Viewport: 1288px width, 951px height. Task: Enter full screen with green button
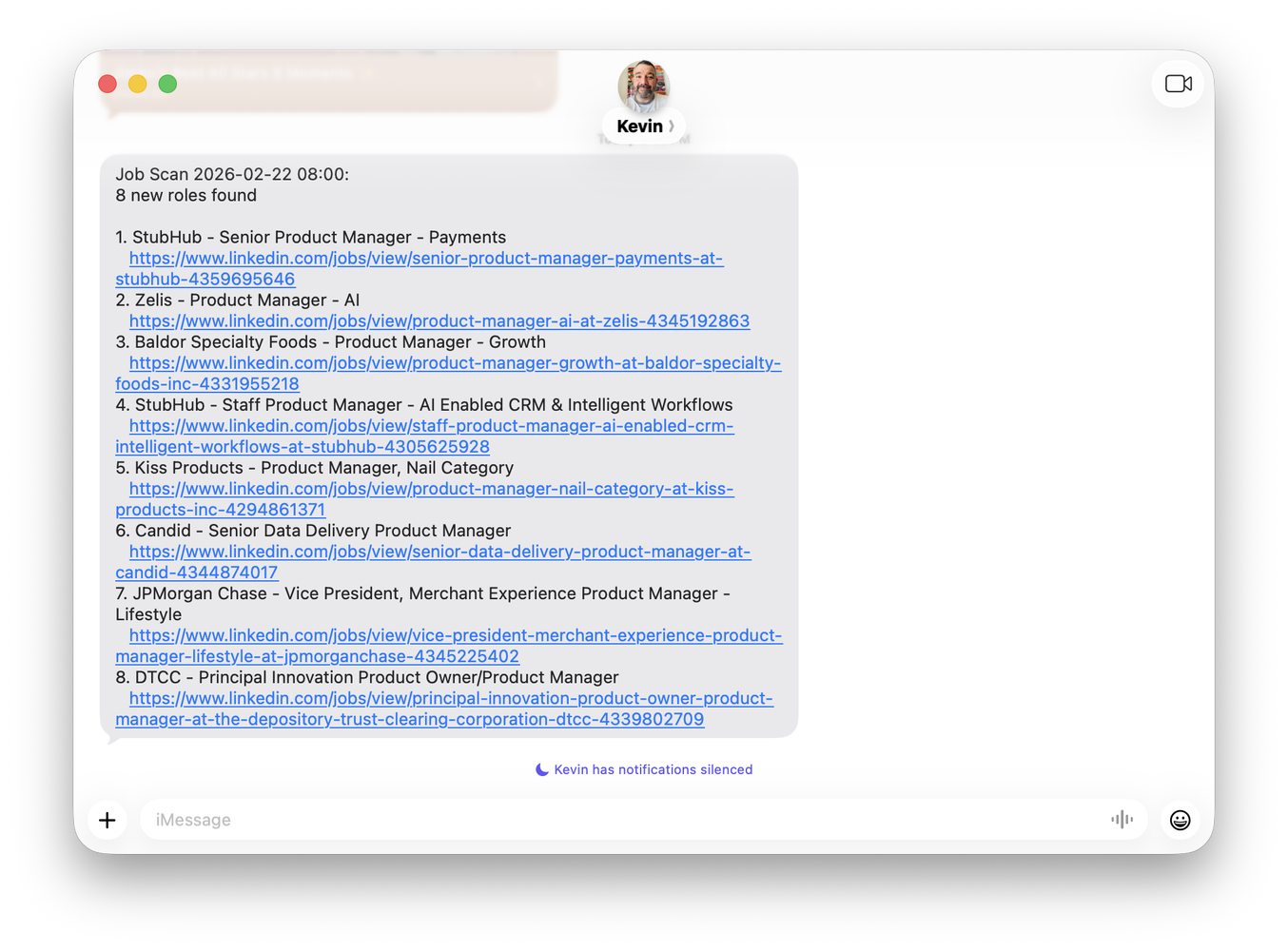pos(167,84)
